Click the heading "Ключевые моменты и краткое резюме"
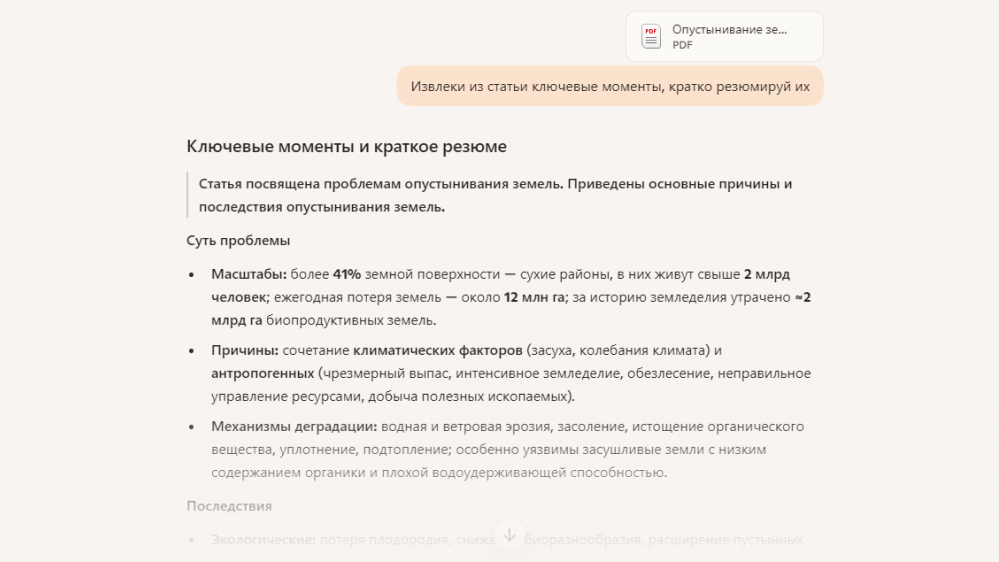The image size is (999, 562). pos(346,146)
